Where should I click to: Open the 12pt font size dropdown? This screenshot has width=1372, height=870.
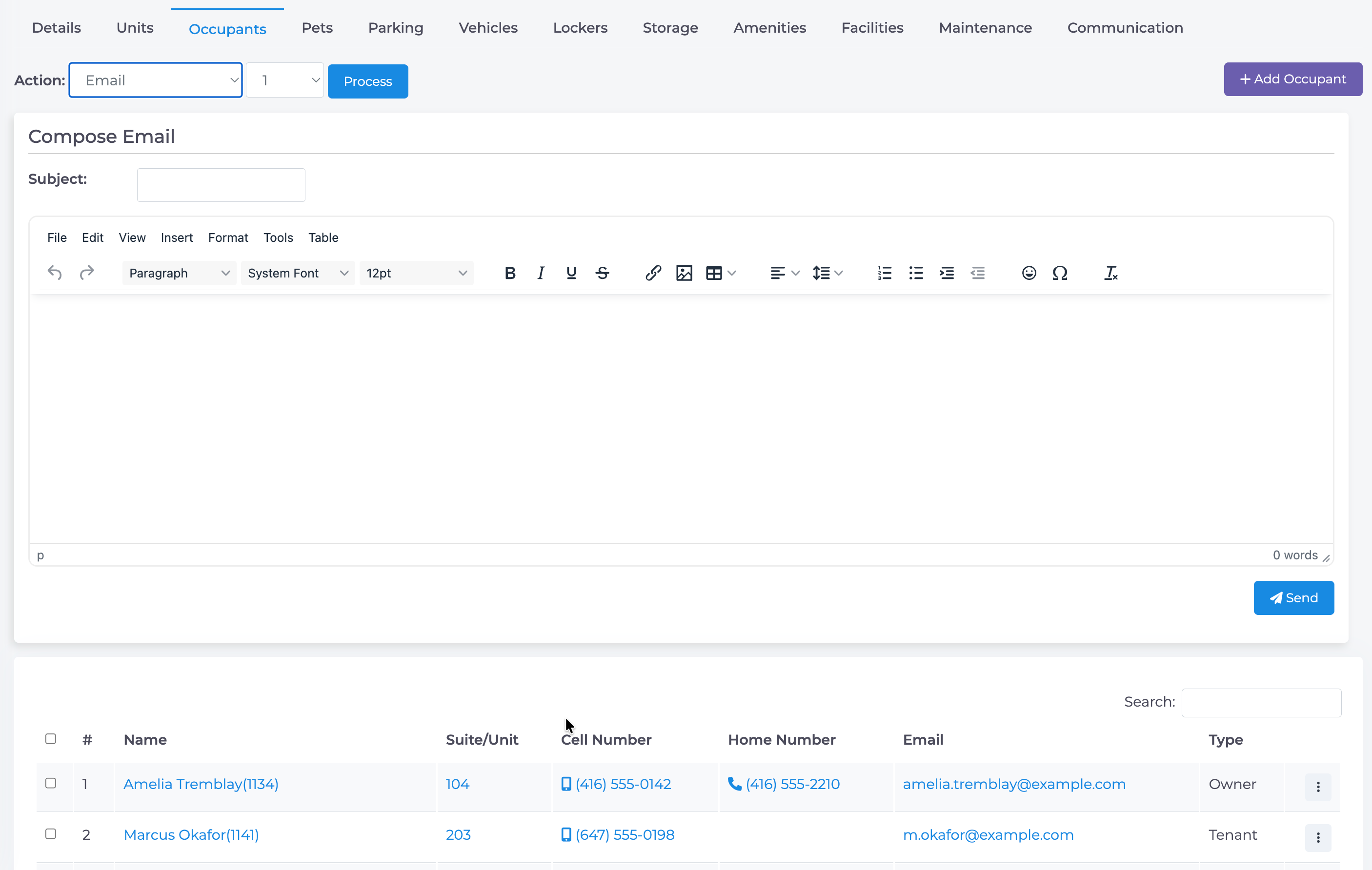[416, 273]
